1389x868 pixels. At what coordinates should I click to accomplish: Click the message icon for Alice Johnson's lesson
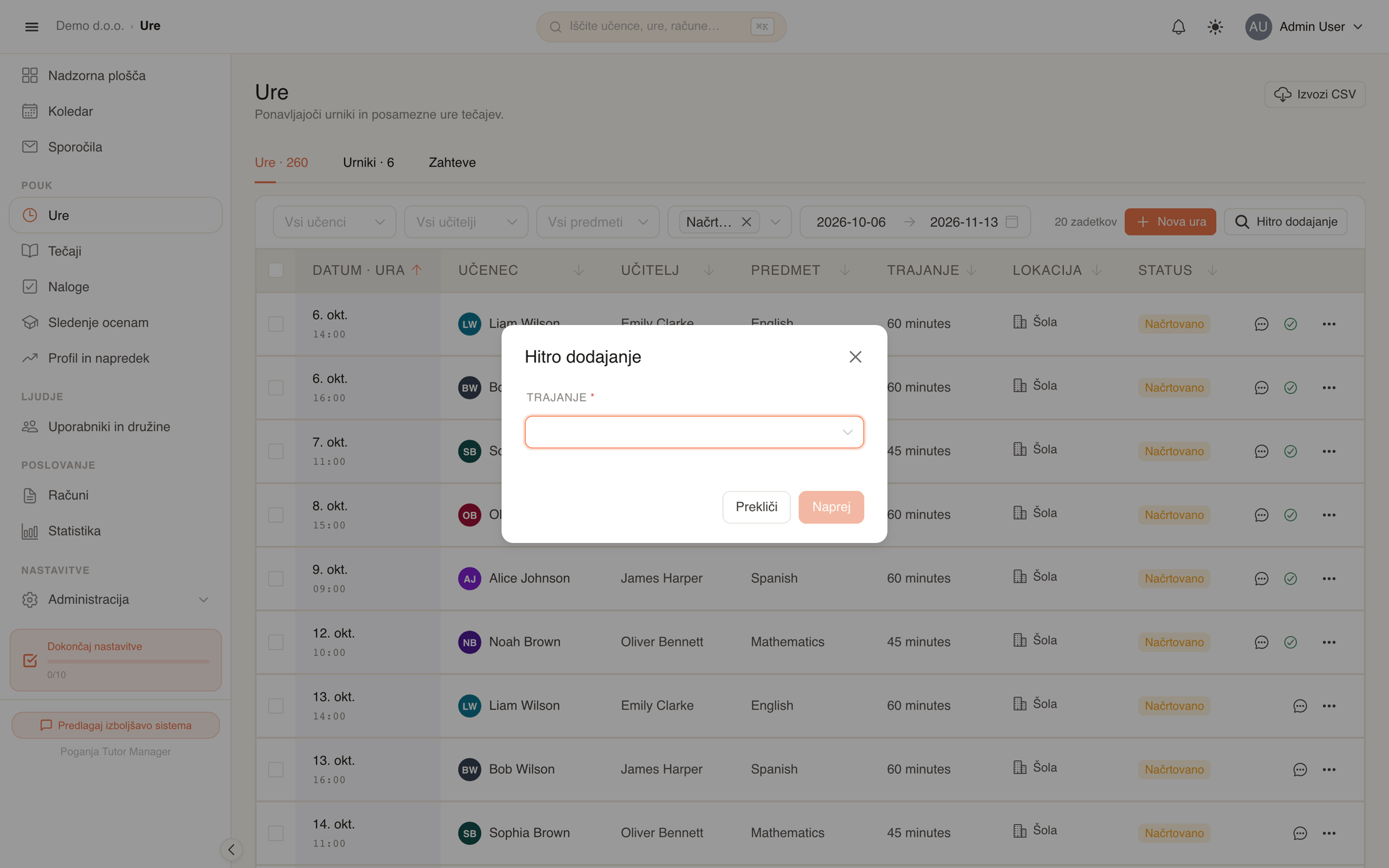[1261, 578]
